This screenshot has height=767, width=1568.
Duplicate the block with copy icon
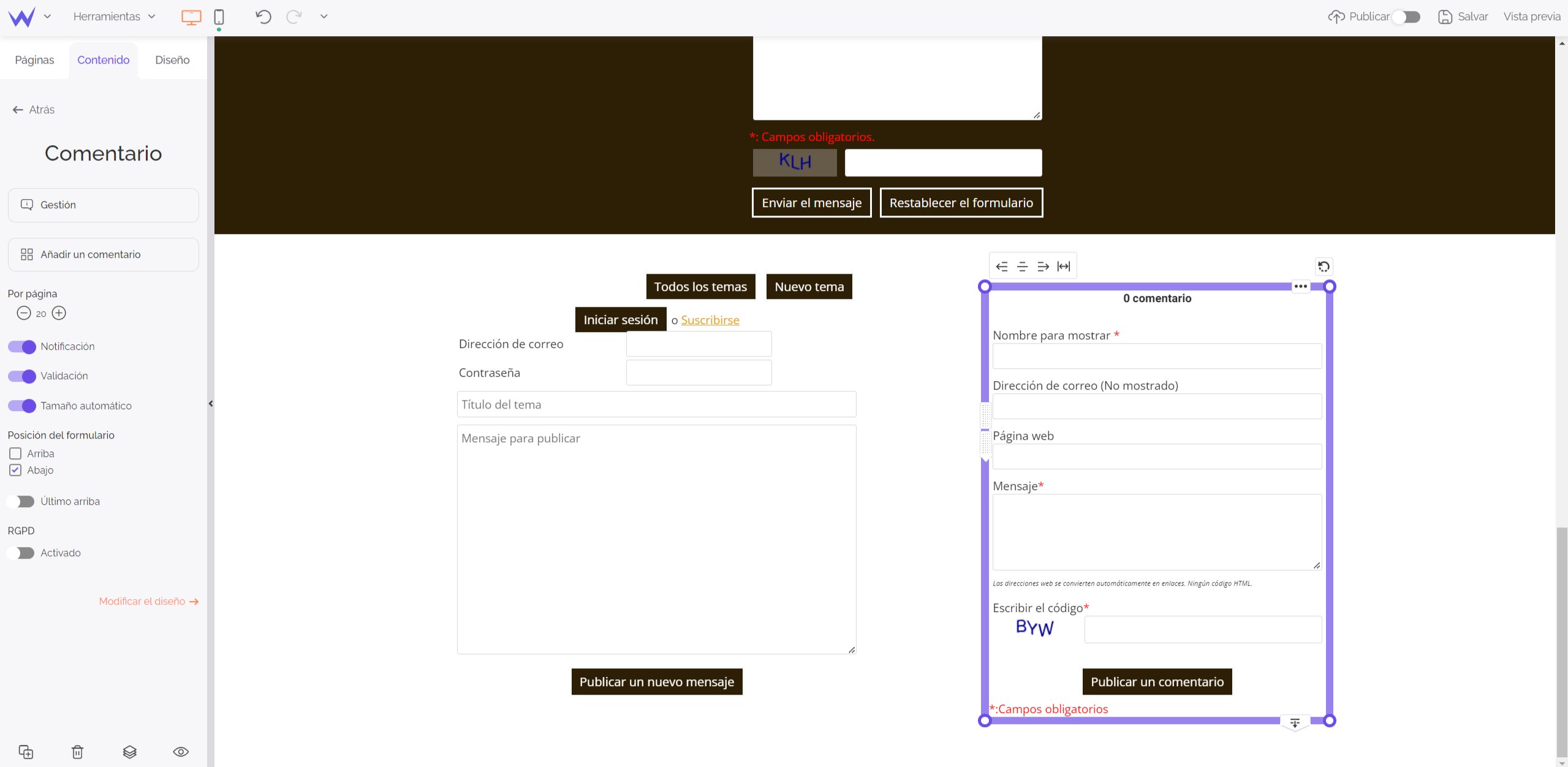(26, 752)
